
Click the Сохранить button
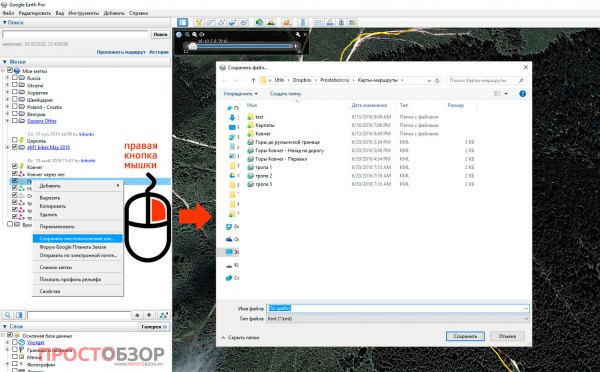point(465,336)
